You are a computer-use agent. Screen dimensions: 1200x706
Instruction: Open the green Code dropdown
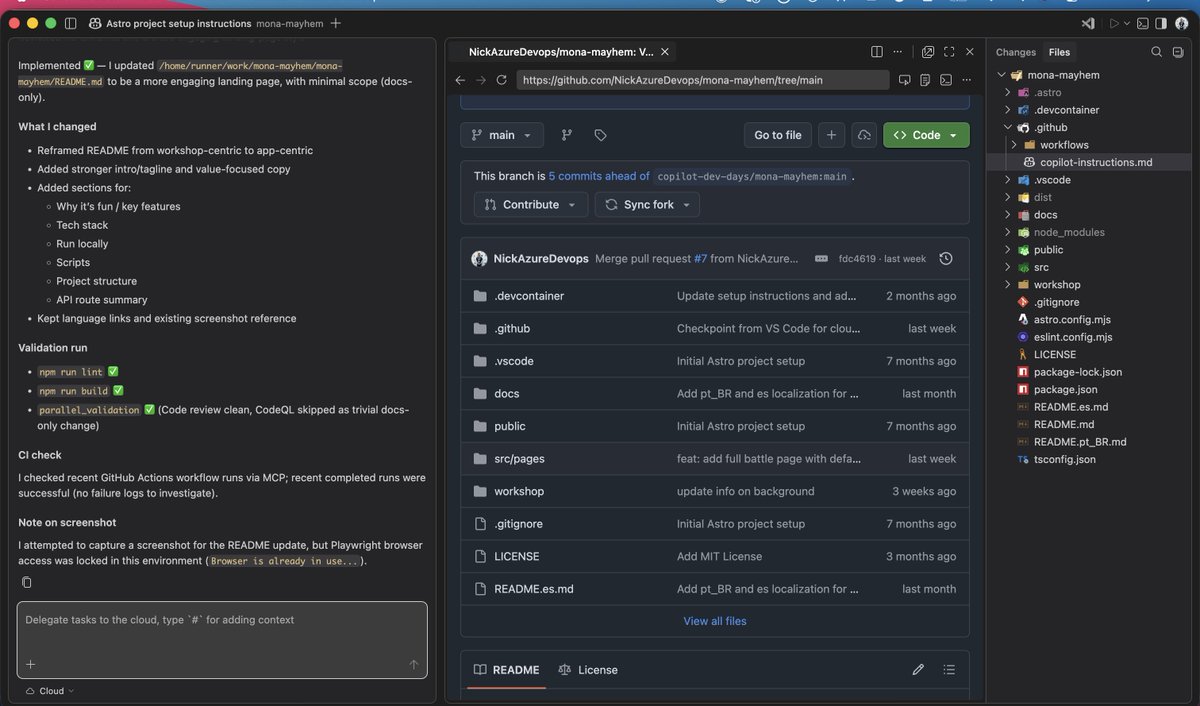pos(926,135)
